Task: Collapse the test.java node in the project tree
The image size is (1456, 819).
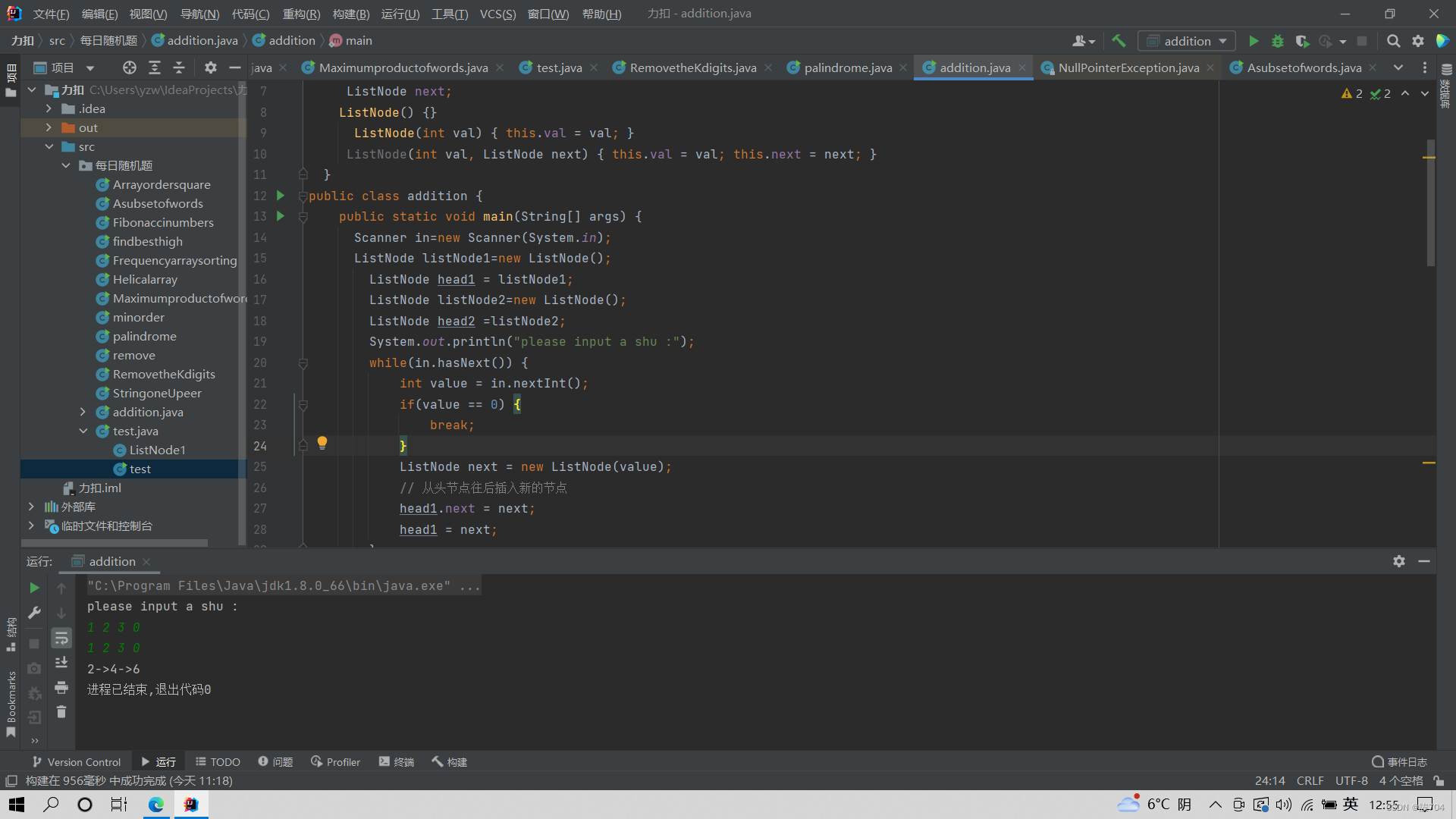Action: pyautogui.click(x=83, y=431)
